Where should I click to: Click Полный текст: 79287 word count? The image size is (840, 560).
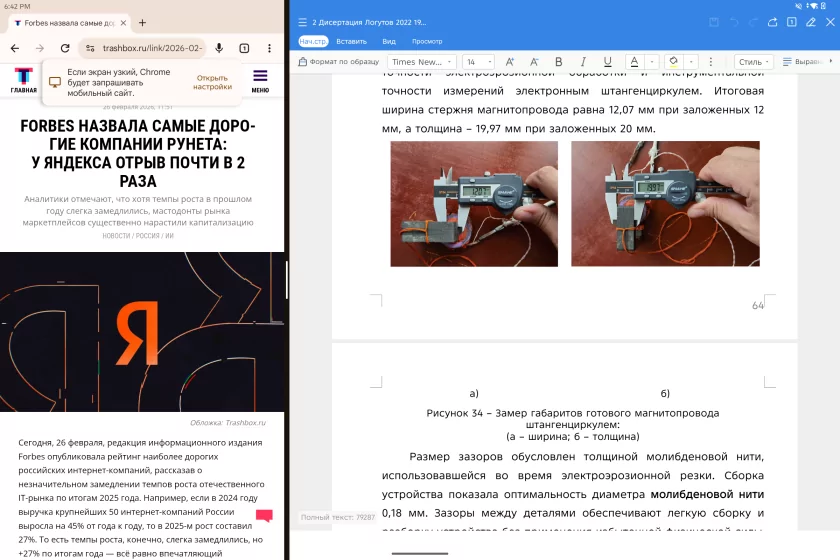[338, 517]
